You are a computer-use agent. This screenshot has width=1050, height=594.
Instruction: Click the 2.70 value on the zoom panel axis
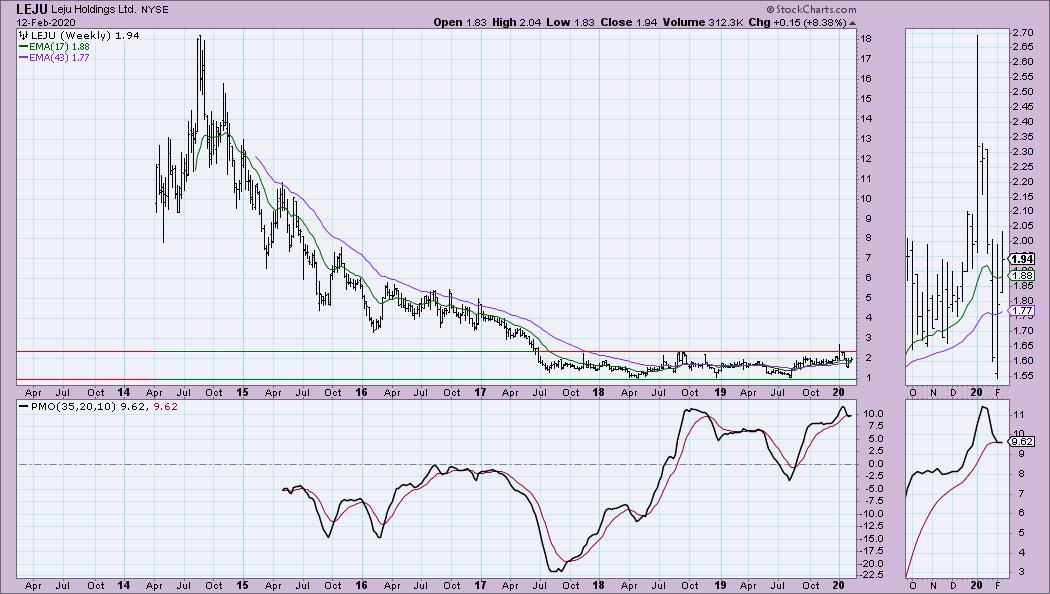(1022, 33)
